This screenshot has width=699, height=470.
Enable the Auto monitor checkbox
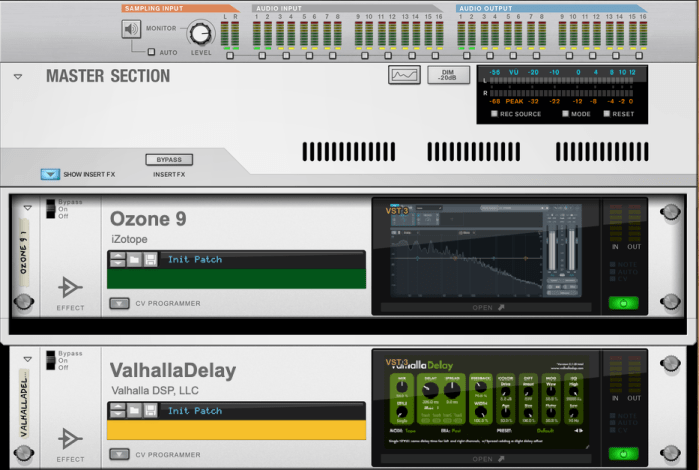pos(151,51)
